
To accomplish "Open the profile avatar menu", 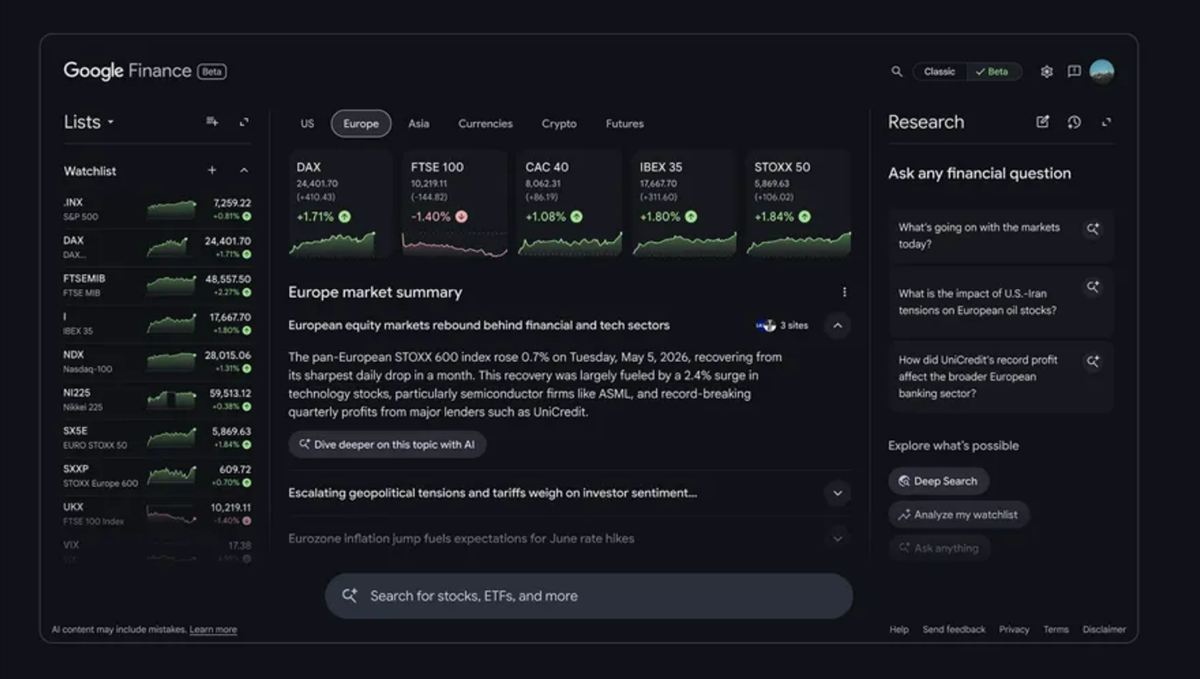I will pyautogui.click(x=1102, y=72).
